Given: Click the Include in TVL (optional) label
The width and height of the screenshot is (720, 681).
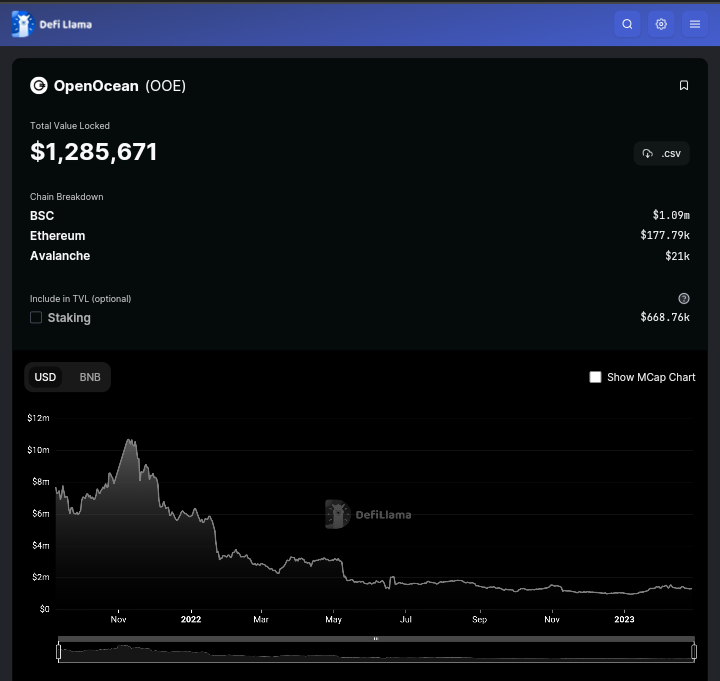Looking at the screenshot, I should (x=80, y=298).
